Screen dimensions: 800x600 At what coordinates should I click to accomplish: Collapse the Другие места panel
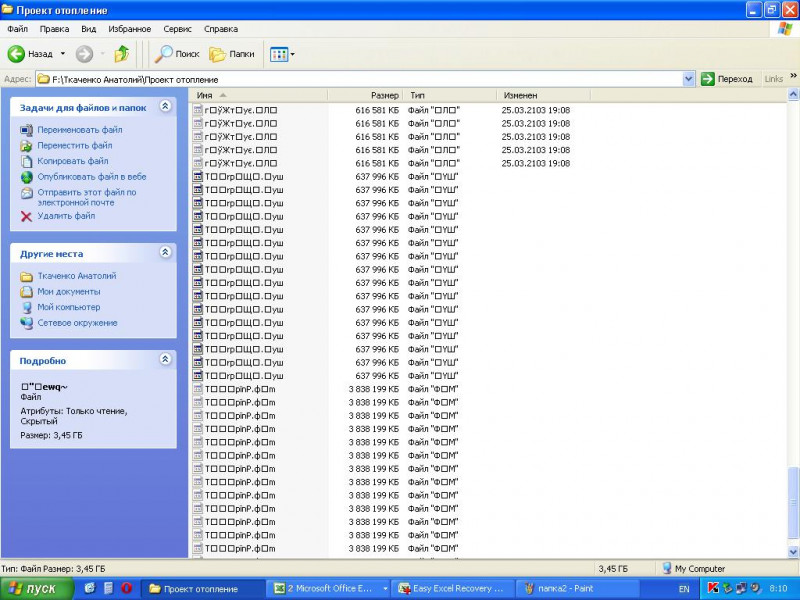click(x=165, y=252)
